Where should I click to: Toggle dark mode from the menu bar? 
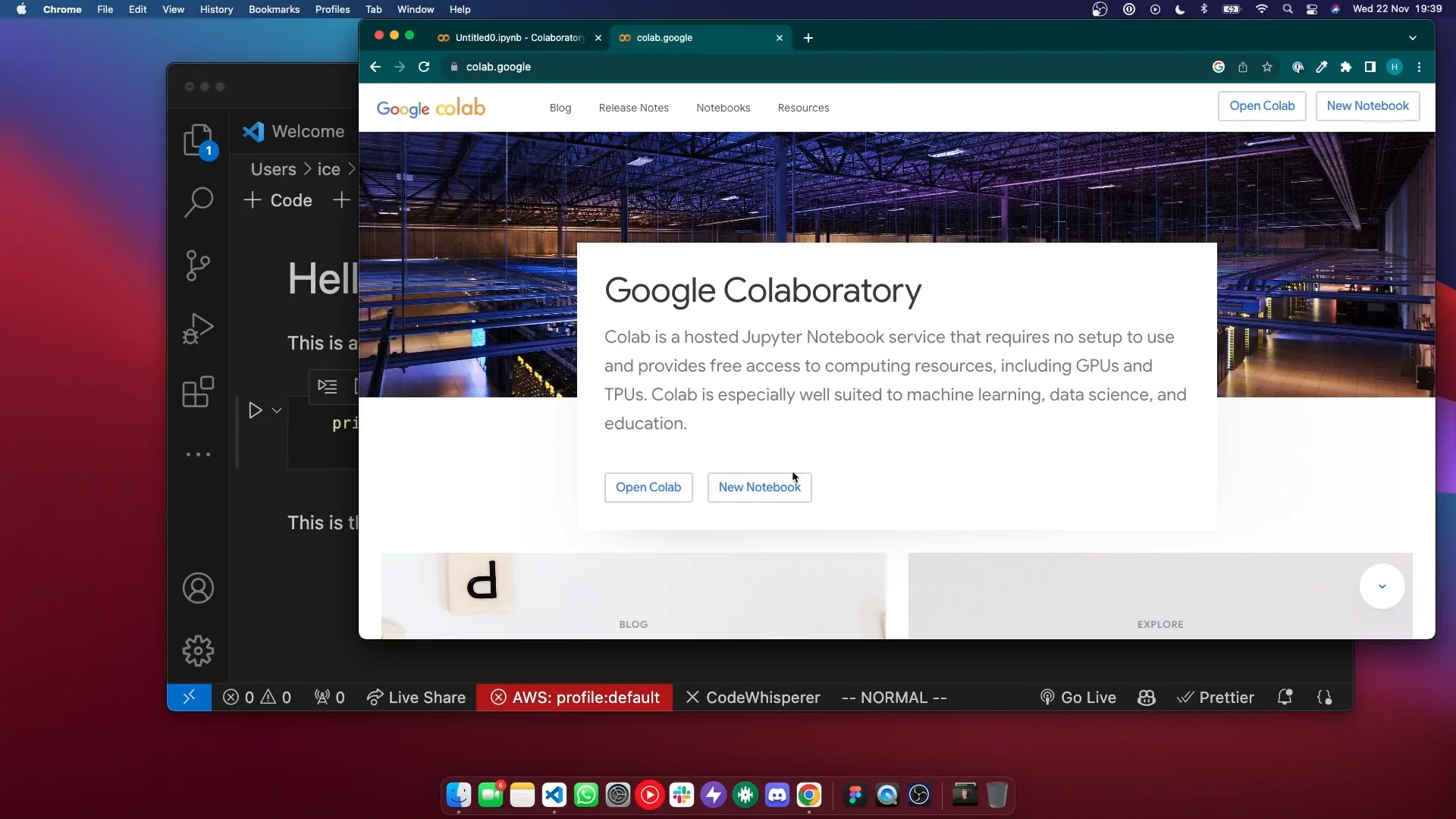(x=1180, y=9)
